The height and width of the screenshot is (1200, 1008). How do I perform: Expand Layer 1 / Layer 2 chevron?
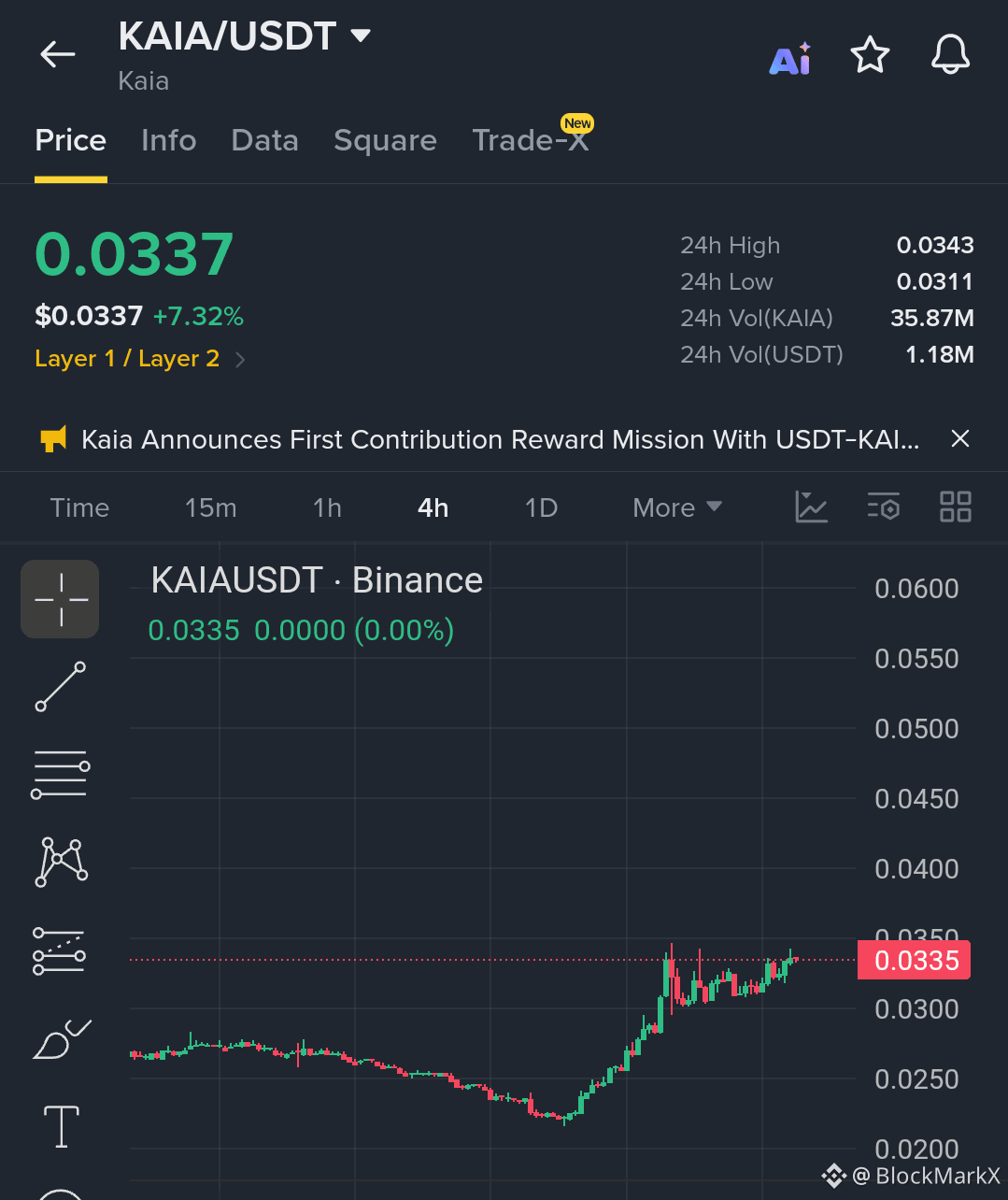coord(240,360)
